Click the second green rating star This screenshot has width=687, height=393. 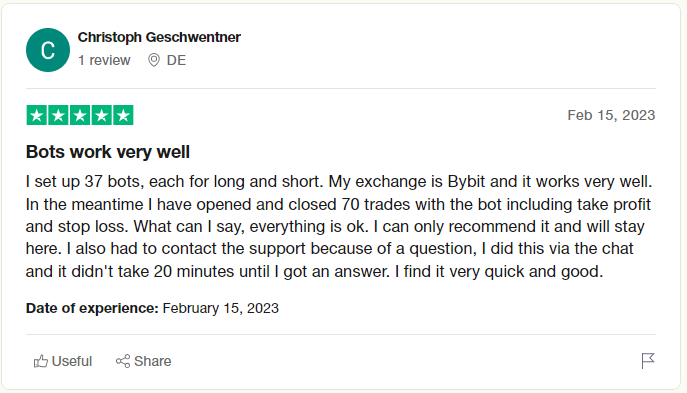pos(58,115)
